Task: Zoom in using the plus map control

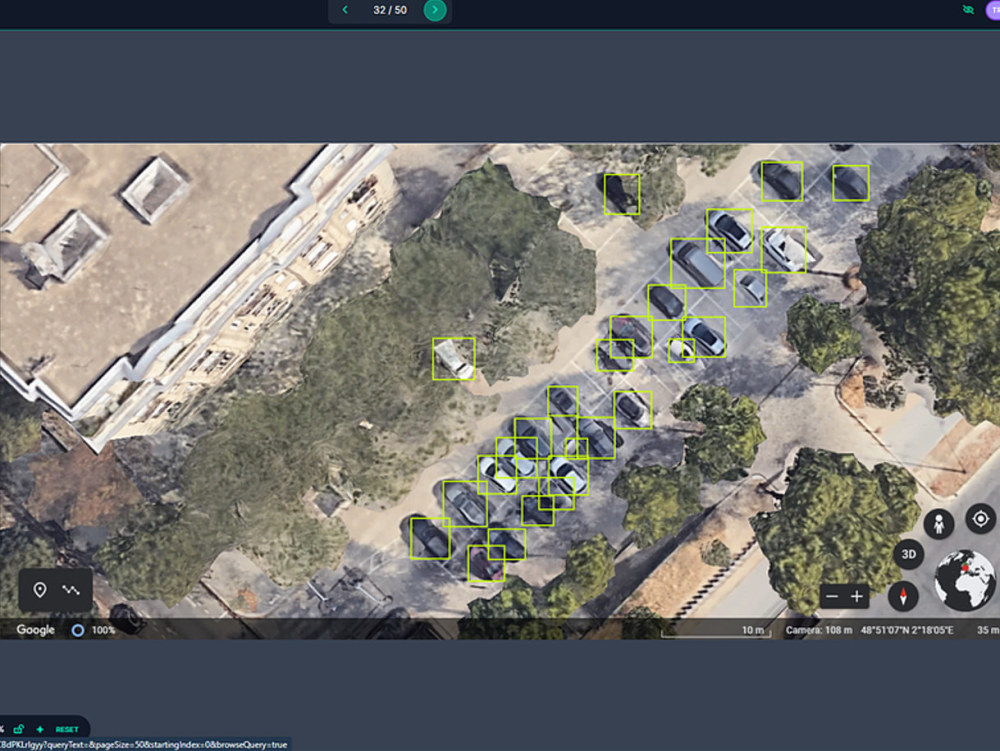Action: pyautogui.click(x=857, y=596)
